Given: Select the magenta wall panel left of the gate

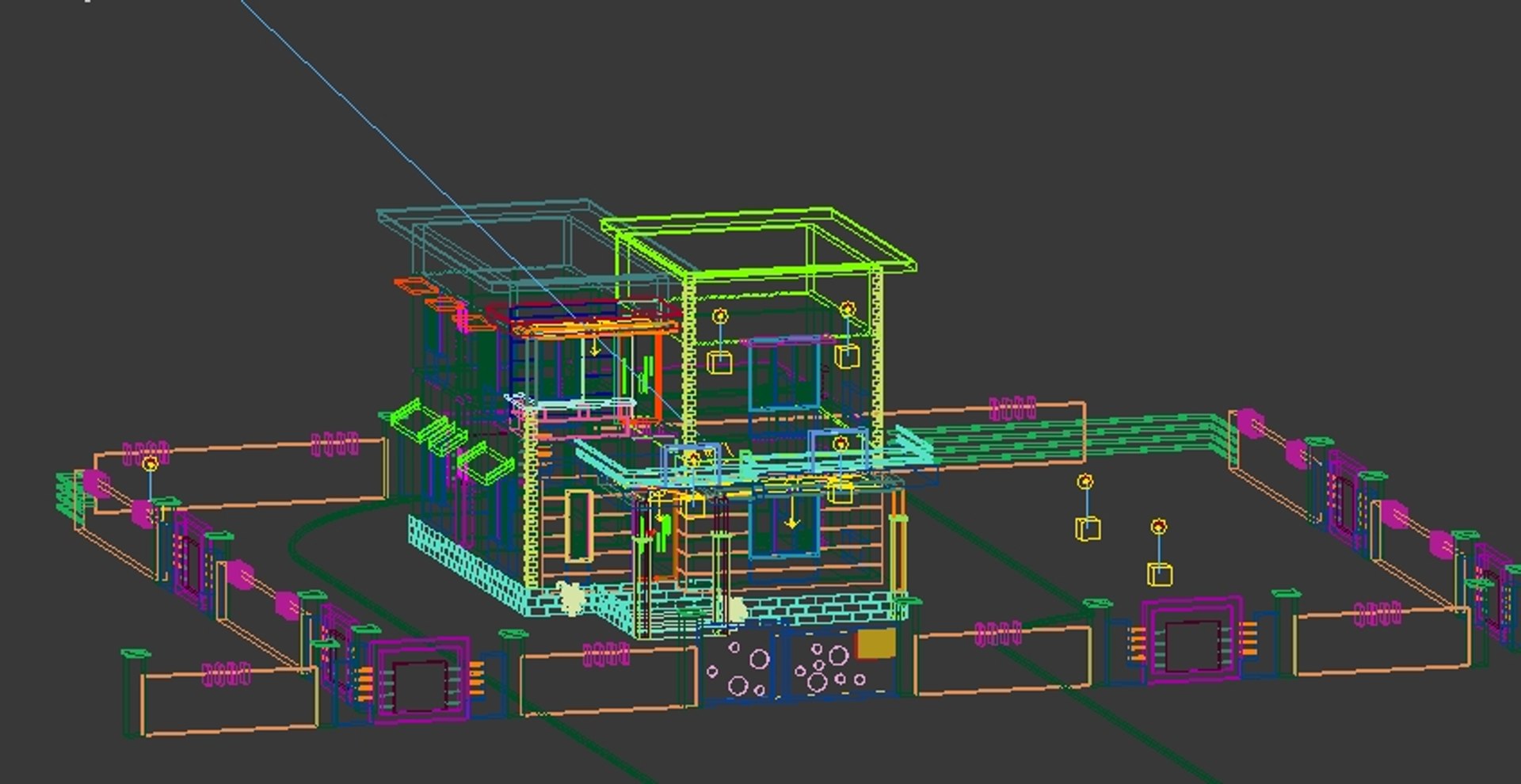Looking at the screenshot, I should (421, 681).
